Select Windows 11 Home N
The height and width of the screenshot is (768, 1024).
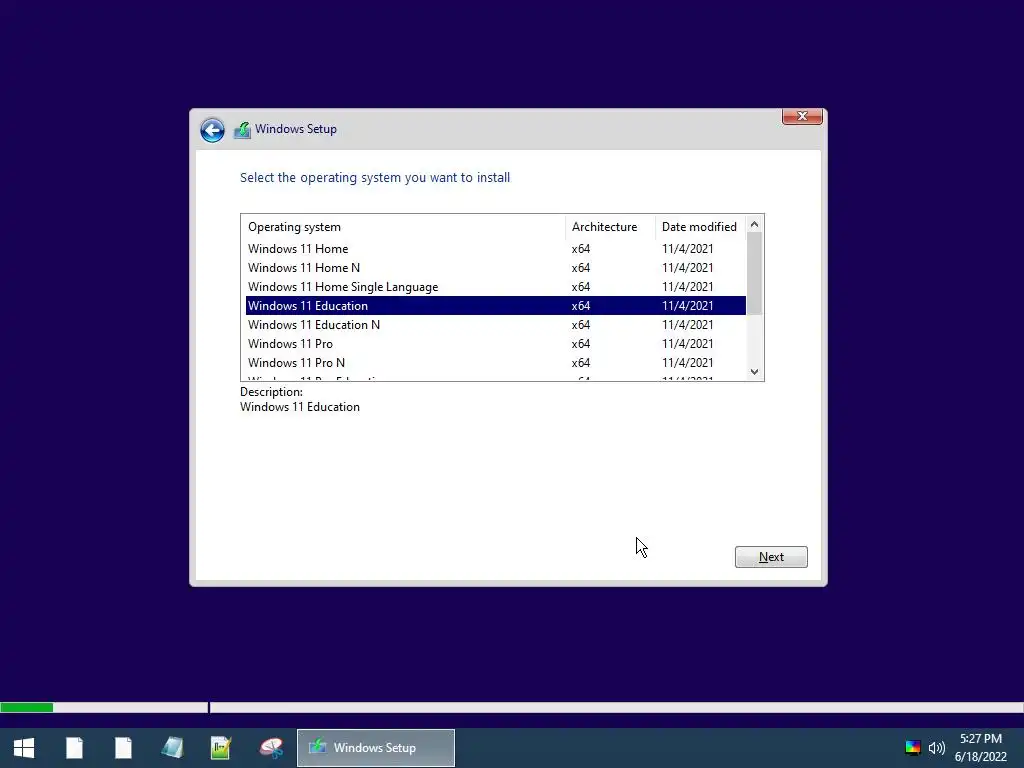point(496,268)
